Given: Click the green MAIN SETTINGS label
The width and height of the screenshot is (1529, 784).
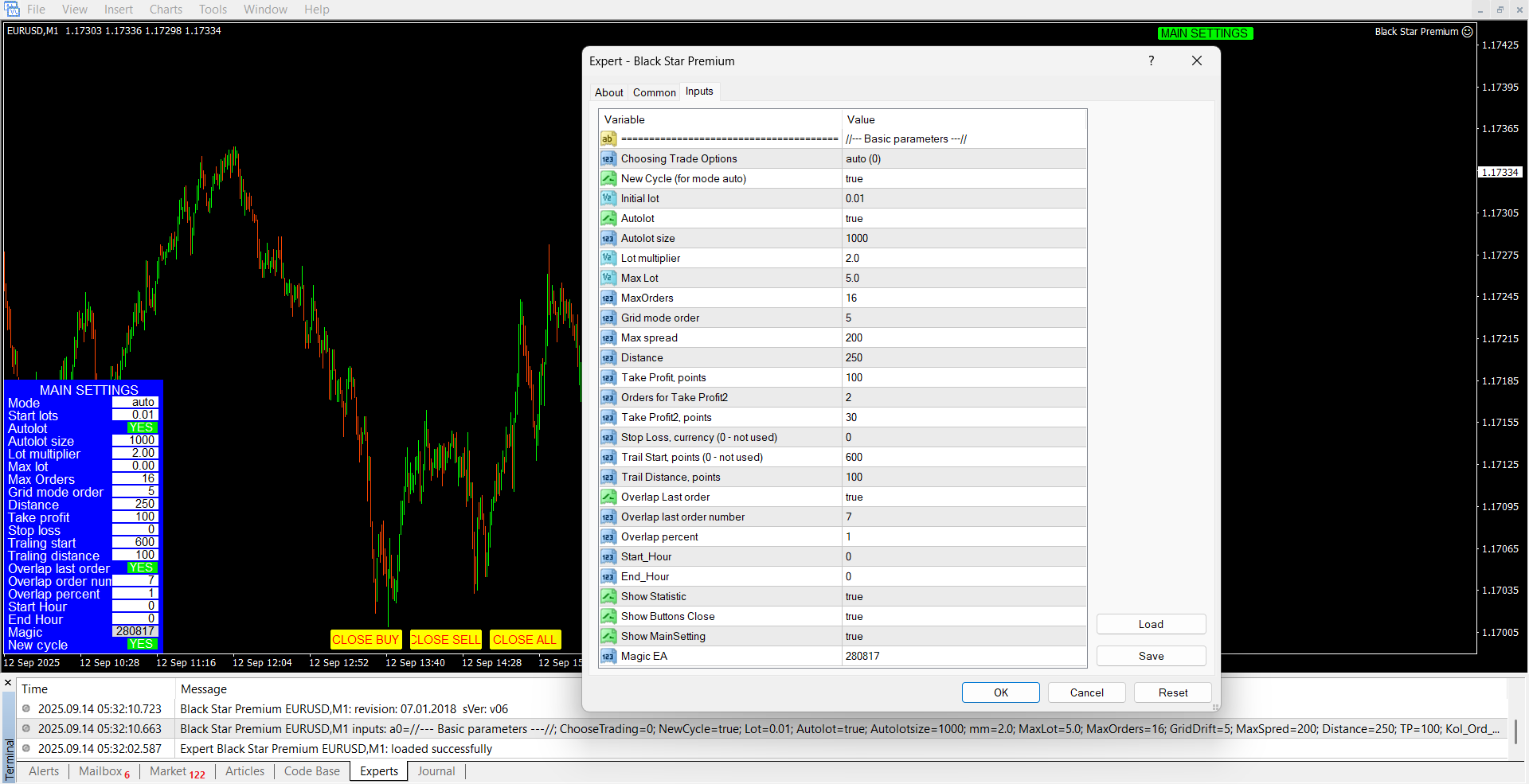Looking at the screenshot, I should [x=1204, y=33].
